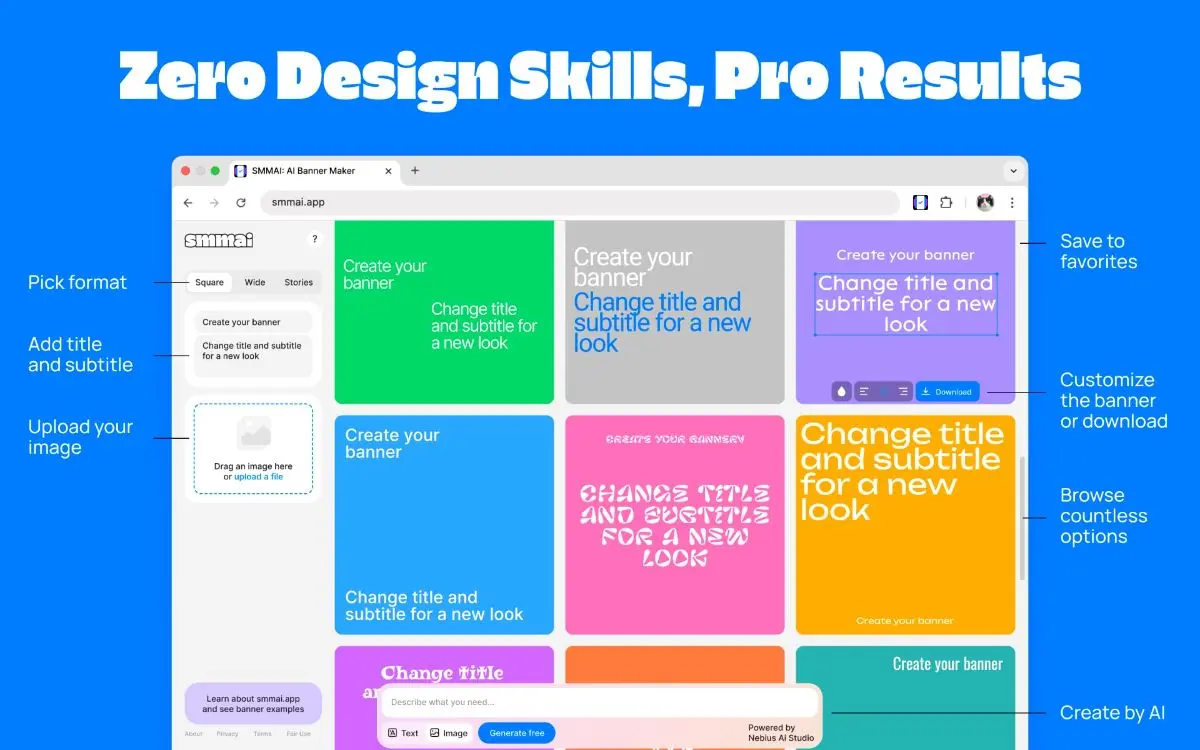Select the orange banner thumbnail
1200x750 pixels.
pyautogui.click(x=675, y=666)
